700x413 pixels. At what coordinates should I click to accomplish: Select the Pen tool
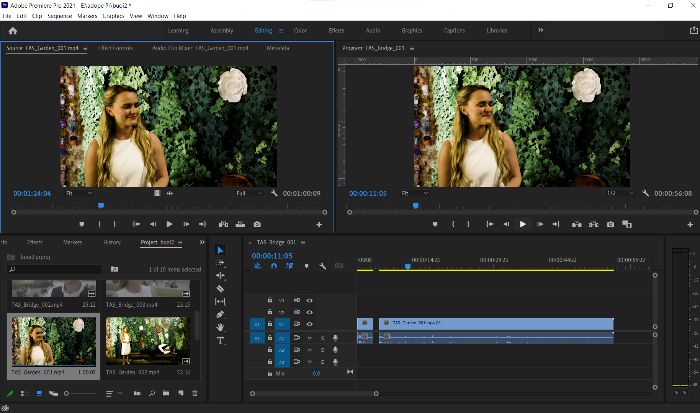click(x=220, y=314)
